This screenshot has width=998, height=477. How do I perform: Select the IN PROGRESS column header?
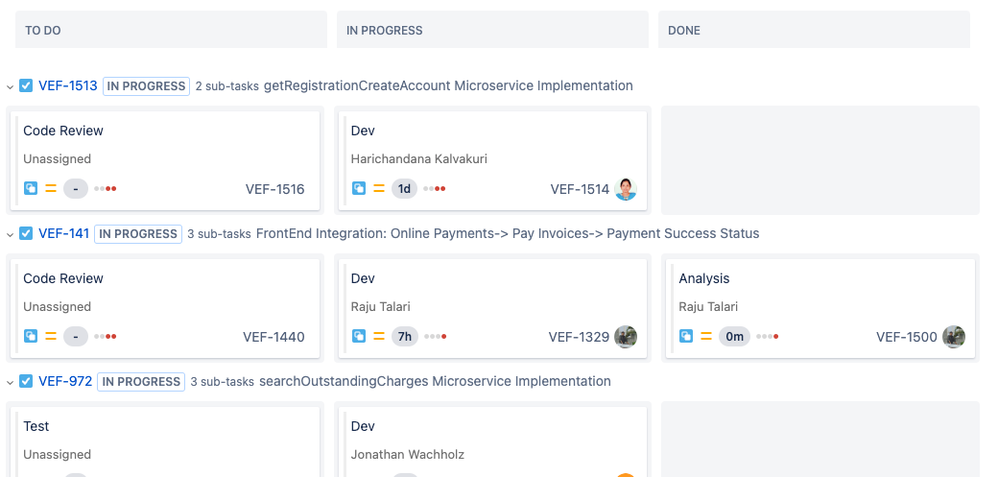493,29
